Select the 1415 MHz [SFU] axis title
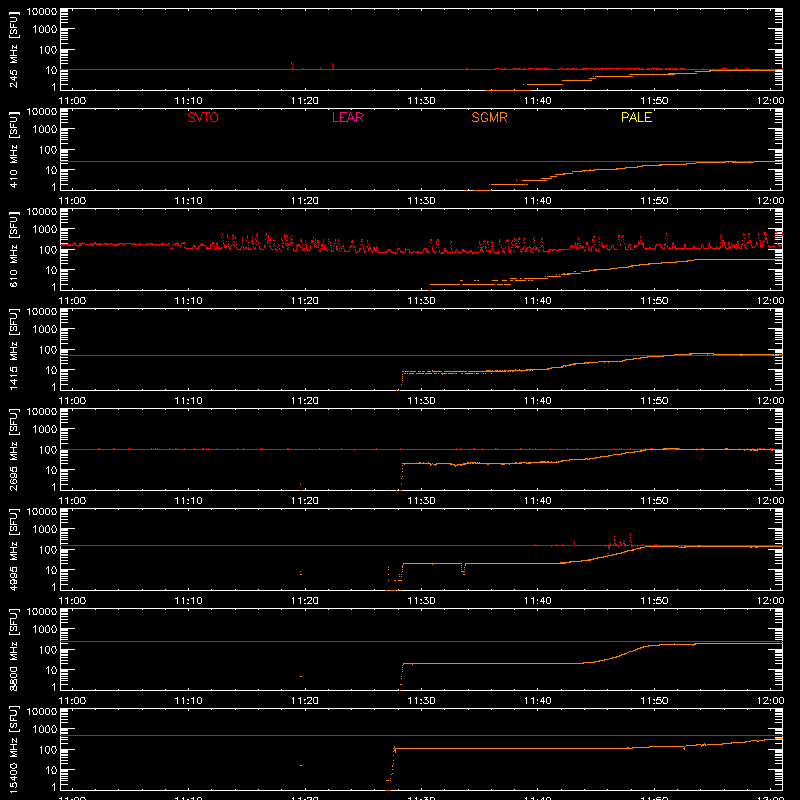This screenshot has width=800, height=800. tap(14, 349)
